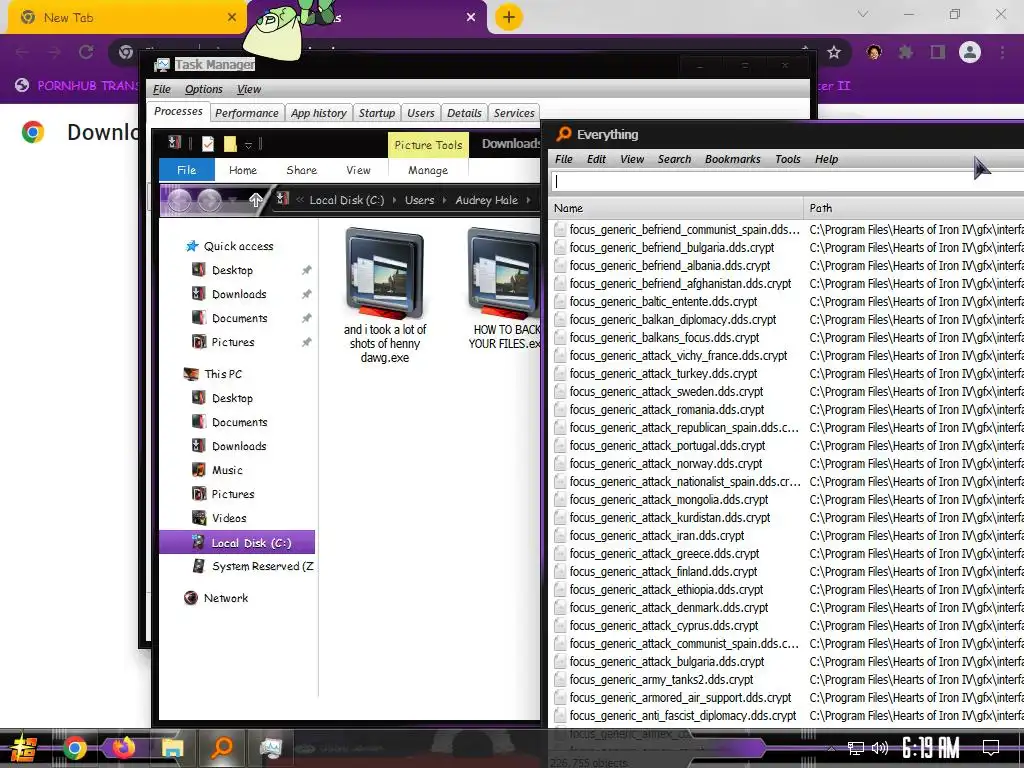This screenshot has width=1024, height=768.
Task: Switch to Startup tab in Task Manager
Action: coord(377,113)
